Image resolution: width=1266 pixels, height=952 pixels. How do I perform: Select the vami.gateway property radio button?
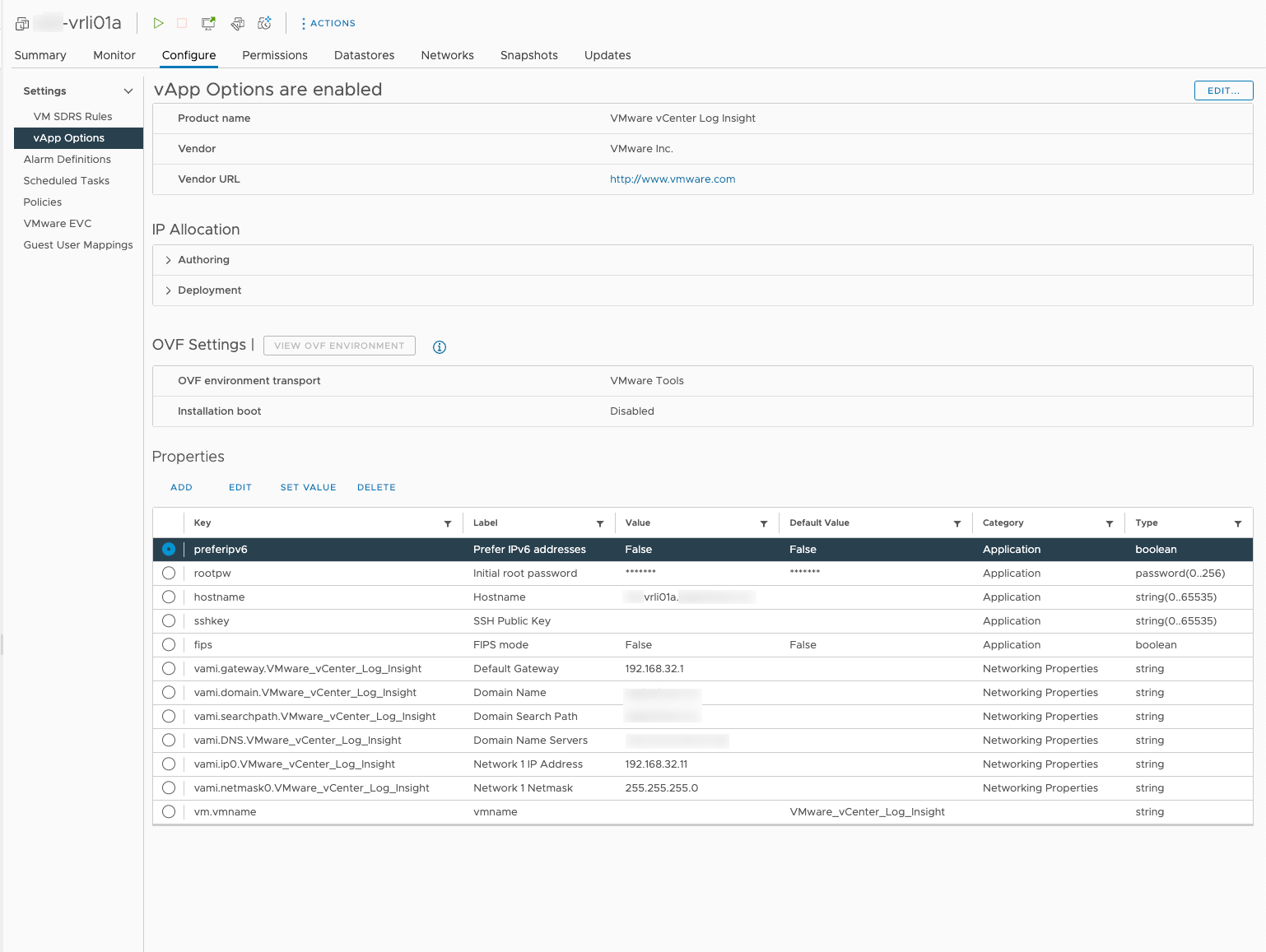pos(169,668)
